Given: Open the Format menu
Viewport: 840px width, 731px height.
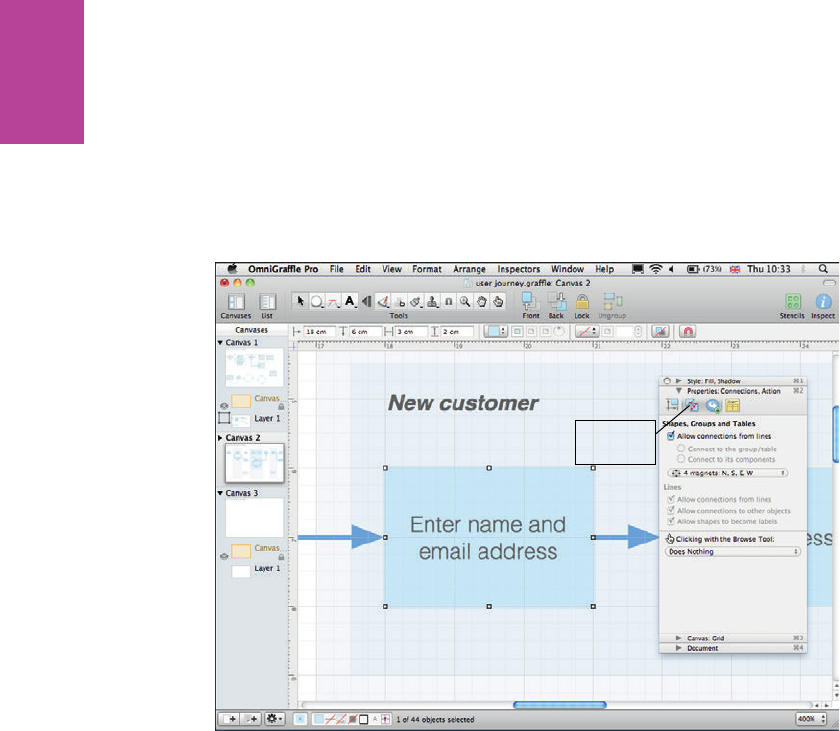Looking at the screenshot, I should pos(426,269).
